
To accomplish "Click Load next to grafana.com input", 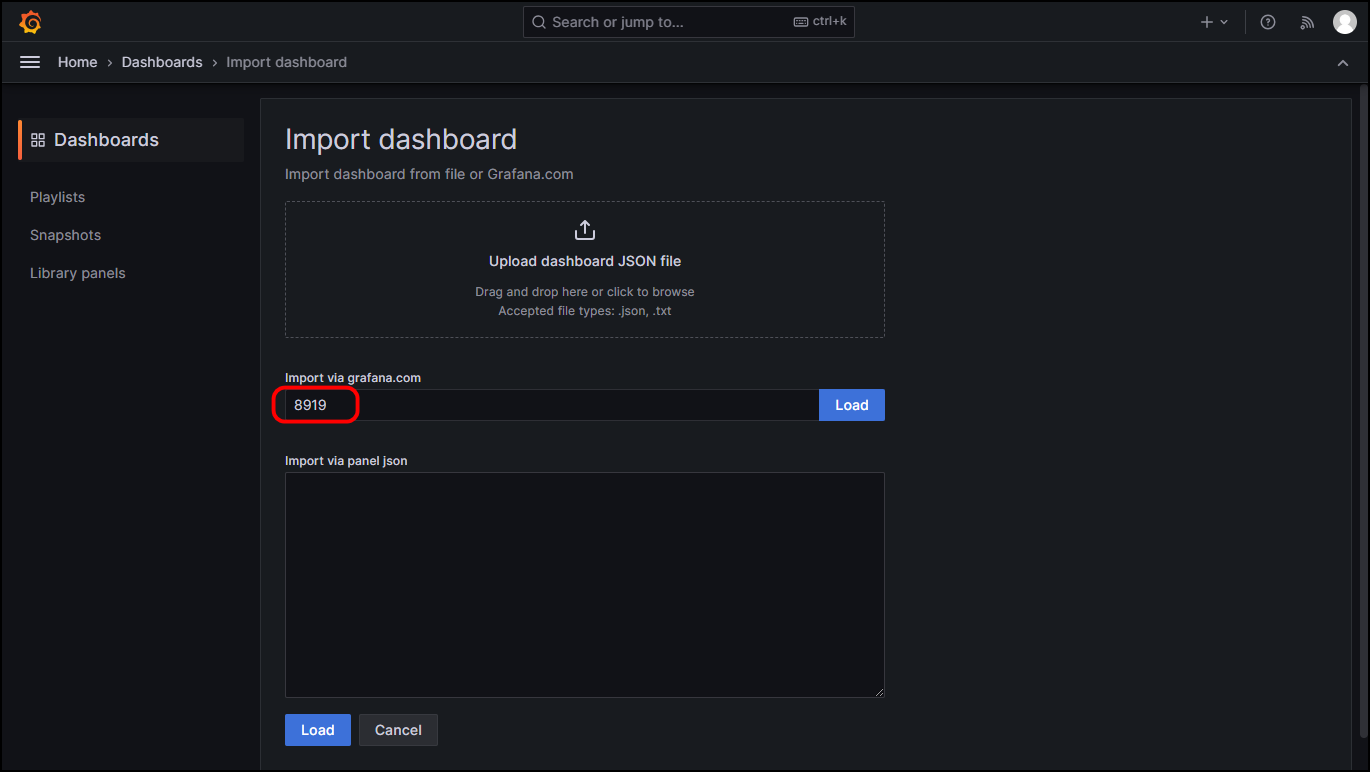I will [x=852, y=405].
